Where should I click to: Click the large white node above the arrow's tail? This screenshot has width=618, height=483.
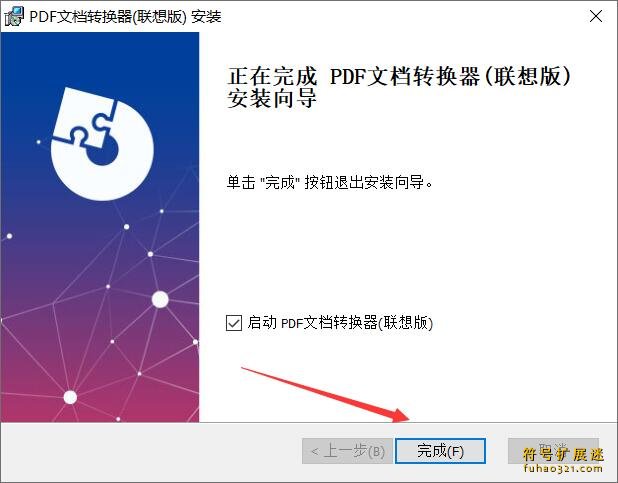click(x=160, y=300)
